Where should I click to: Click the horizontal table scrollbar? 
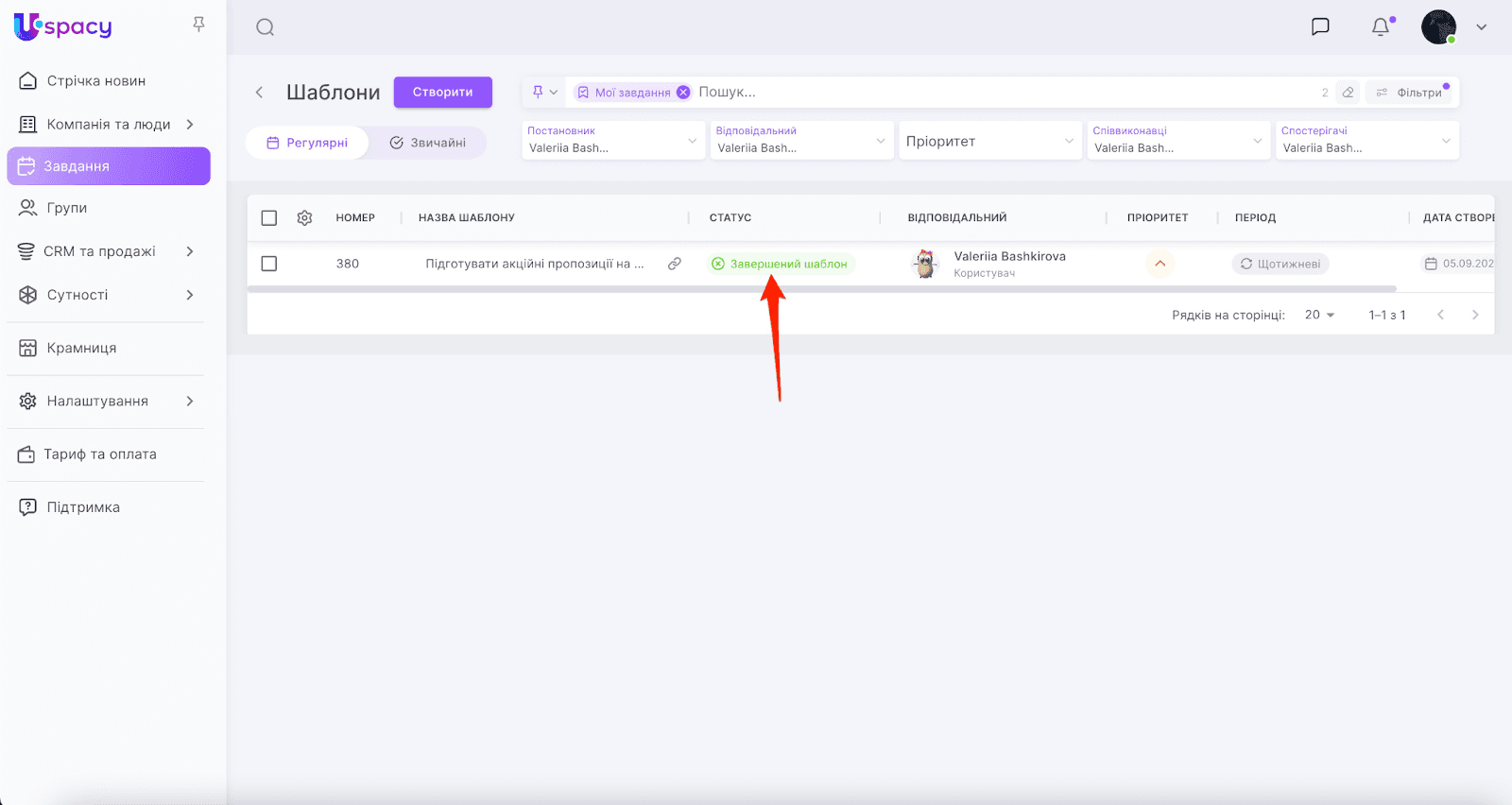[x=822, y=288]
